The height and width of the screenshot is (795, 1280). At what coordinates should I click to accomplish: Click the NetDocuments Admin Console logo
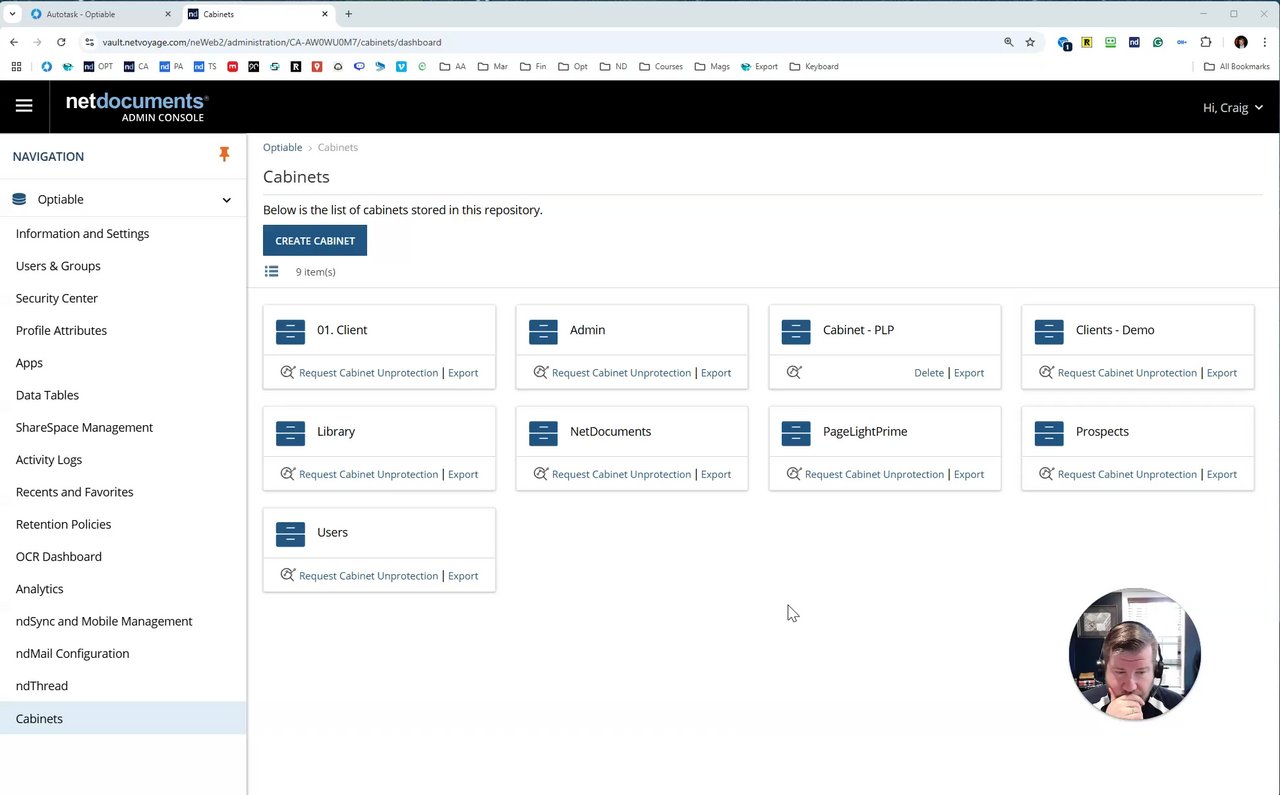(x=137, y=107)
